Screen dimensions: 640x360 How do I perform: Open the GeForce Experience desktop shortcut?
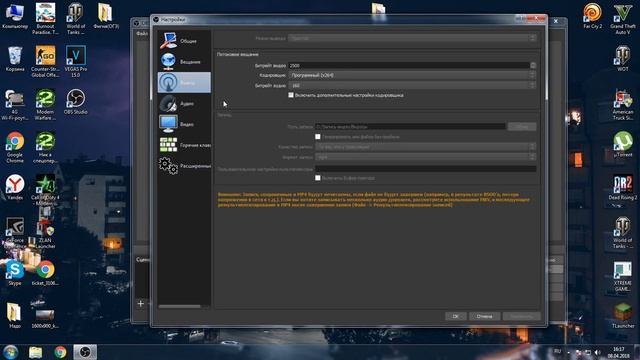[15, 233]
